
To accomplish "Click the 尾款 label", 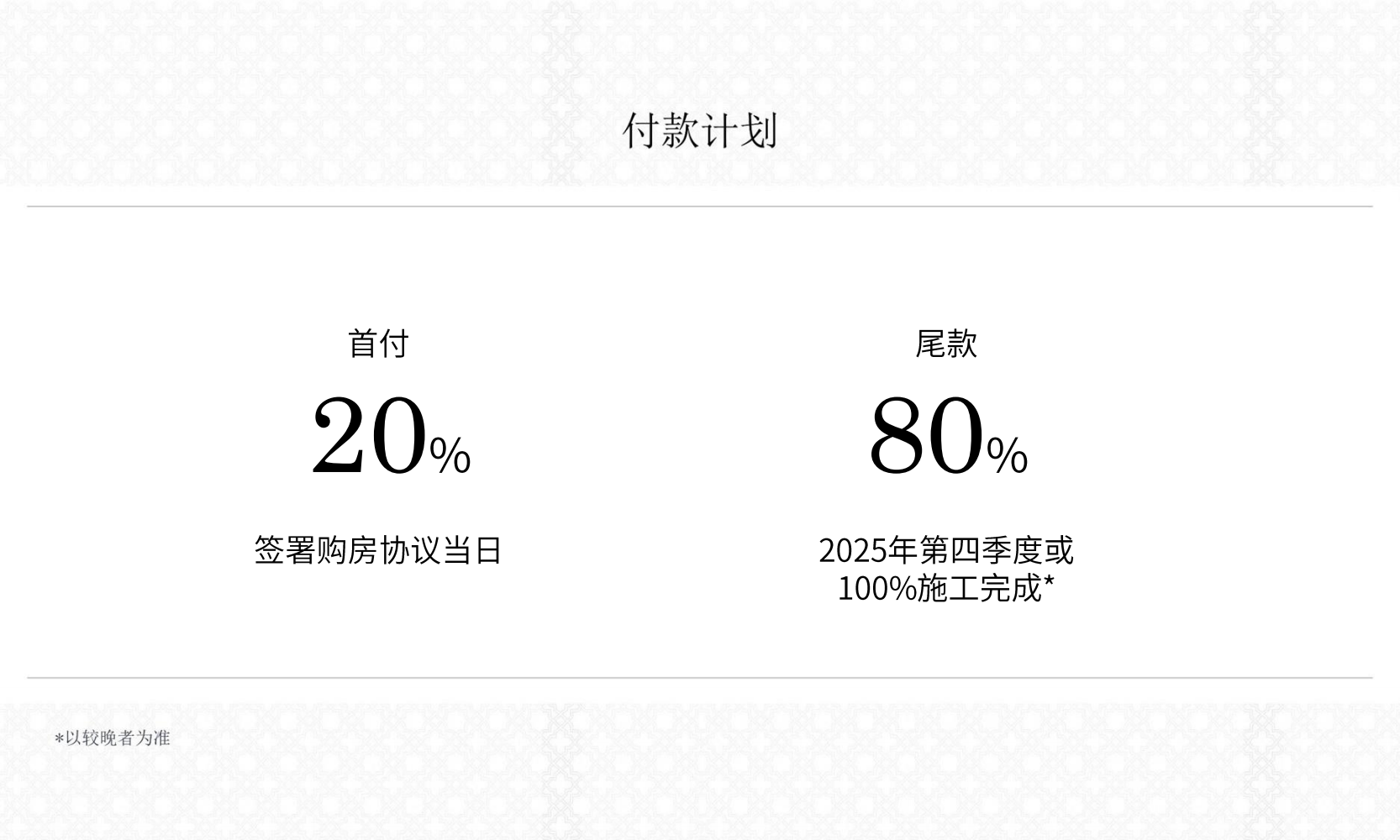I will pos(946,344).
